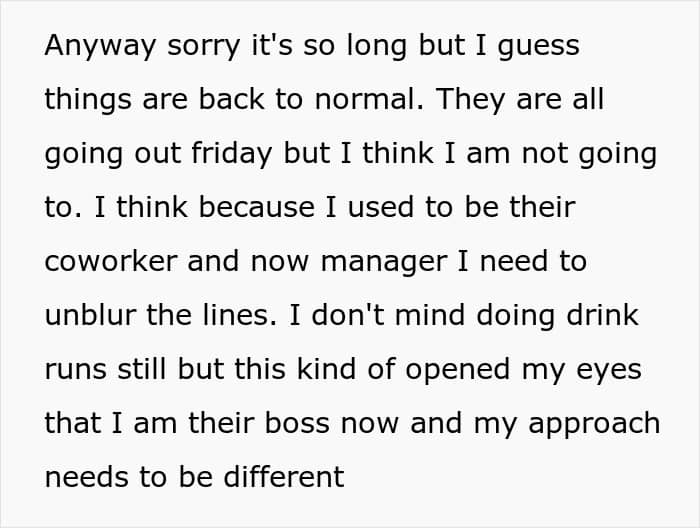Select the word "don't" in the paragraph
700x528 pixels.
[348, 315]
